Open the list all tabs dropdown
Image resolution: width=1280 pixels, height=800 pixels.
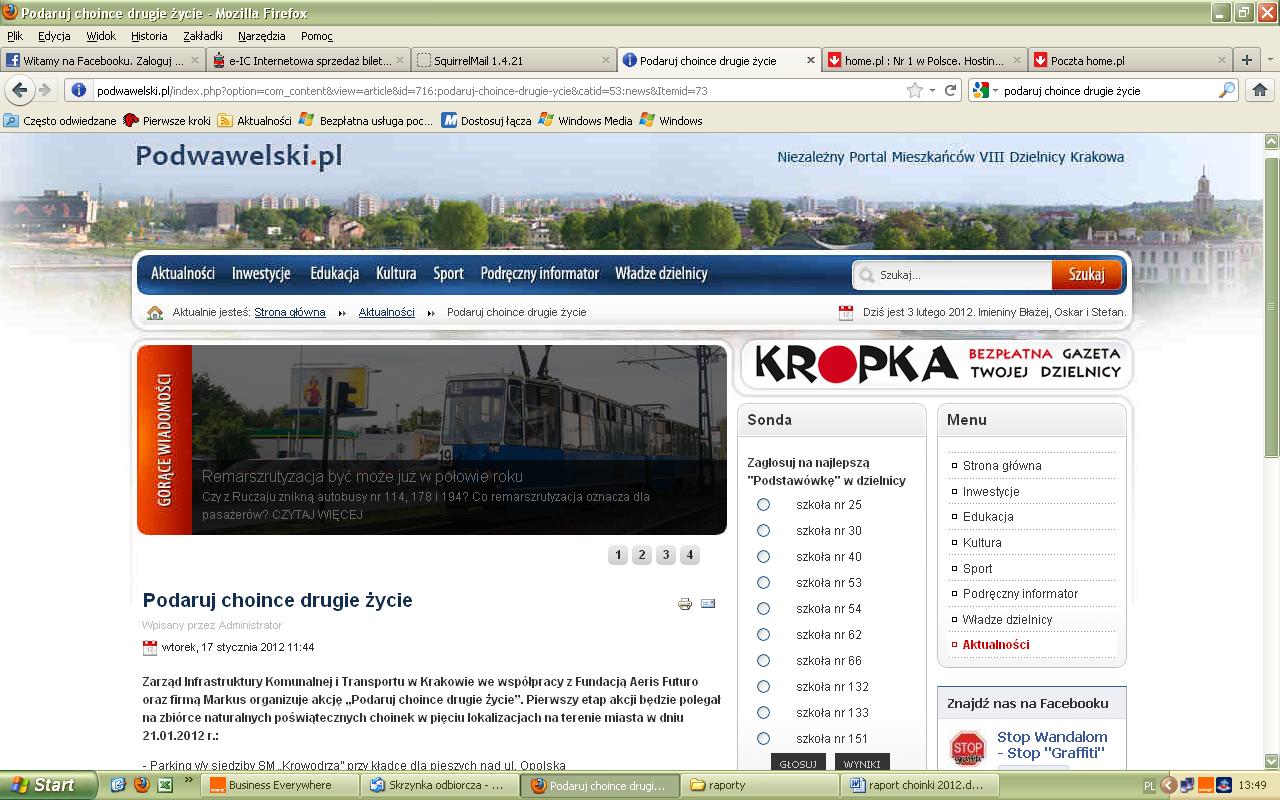pos(1270,60)
